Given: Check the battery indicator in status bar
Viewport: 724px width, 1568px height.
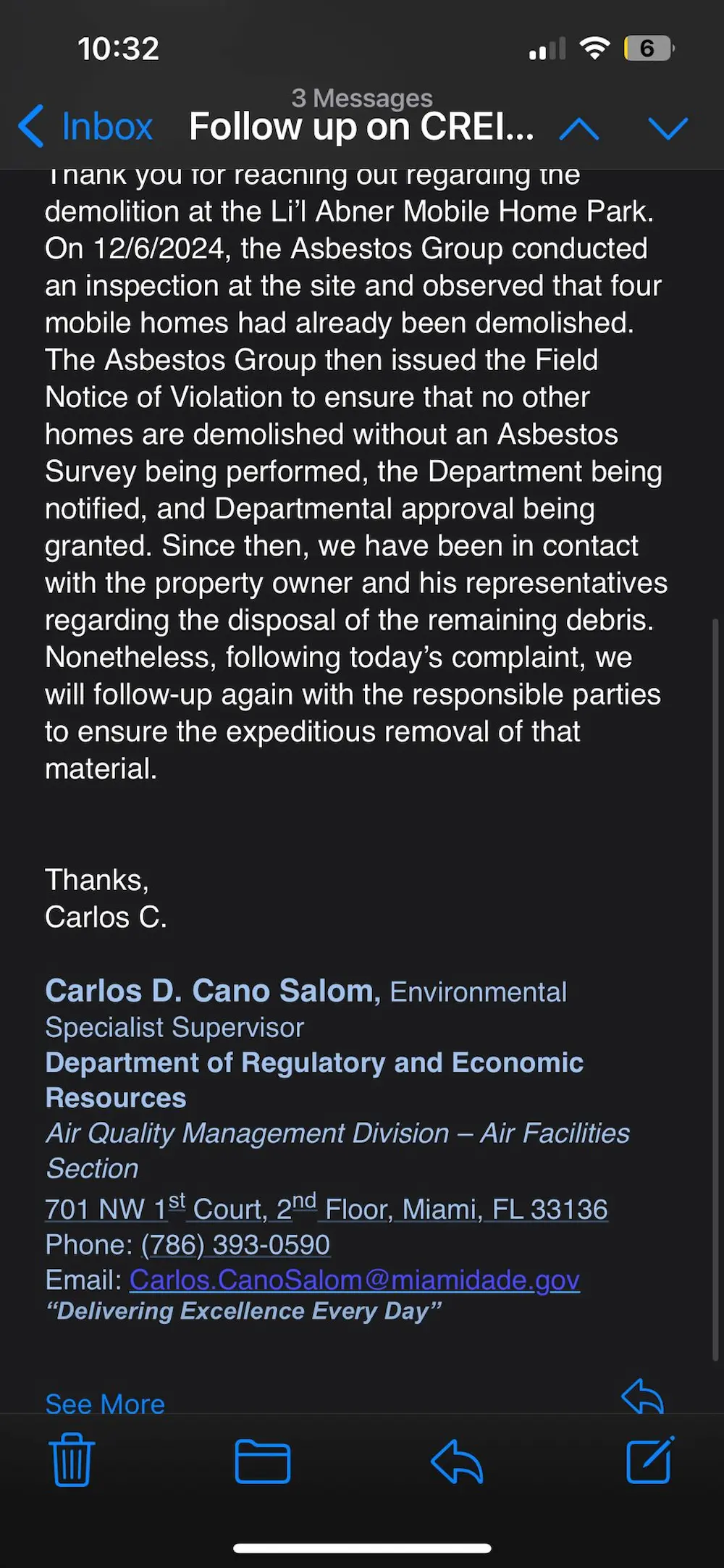Looking at the screenshot, I should tap(649, 49).
